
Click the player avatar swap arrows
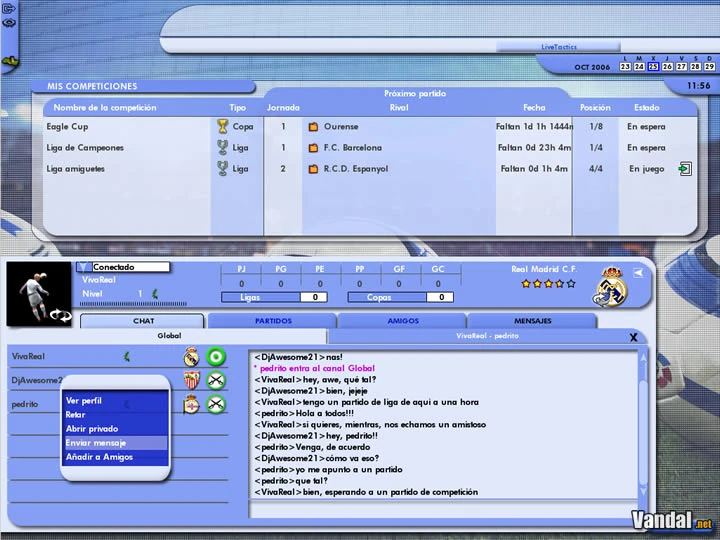[61, 315]
